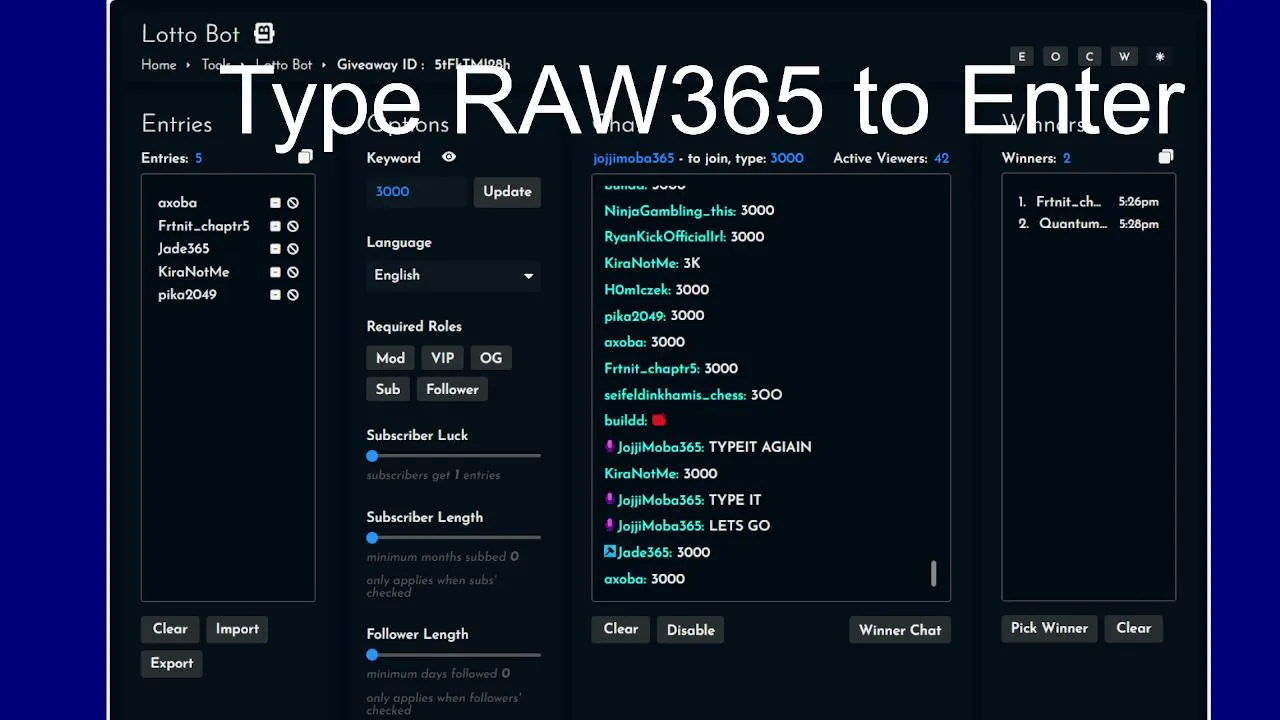Image resolution: width=1280 pixels, height=720 pixels.
Task: Click the "KiraNotMe: 3K" chat message
Action: (x=652, y=264)
